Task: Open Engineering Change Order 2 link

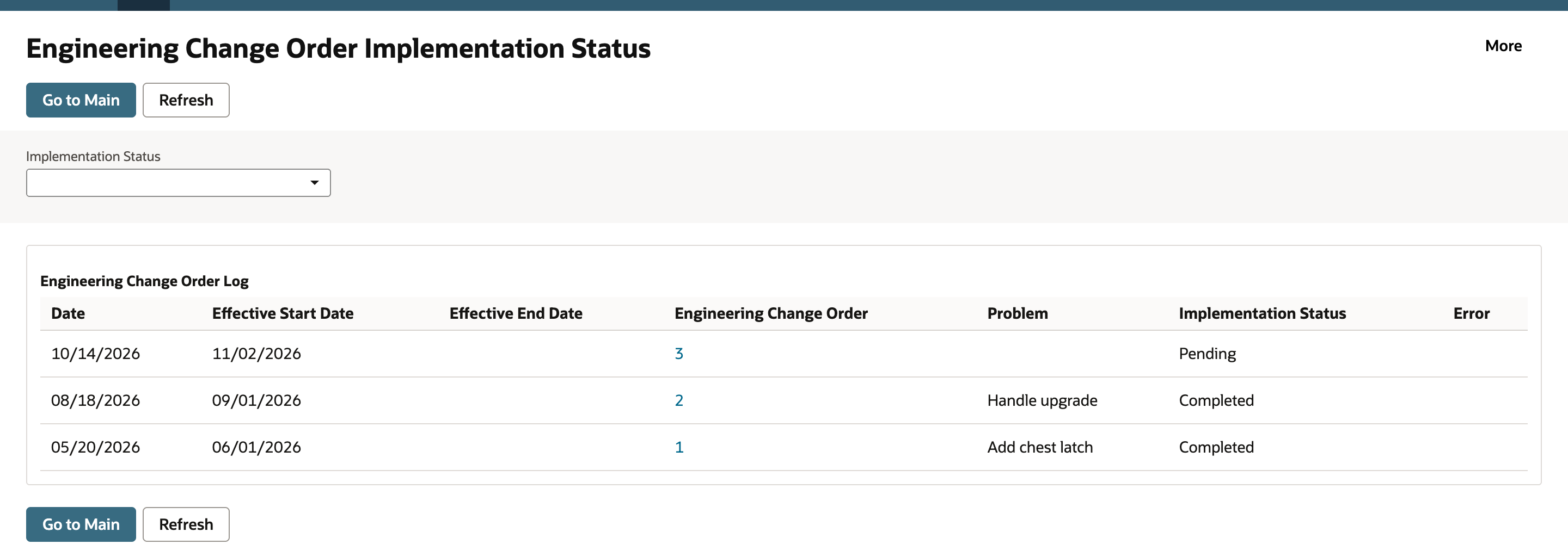Action: coord(679,400)
